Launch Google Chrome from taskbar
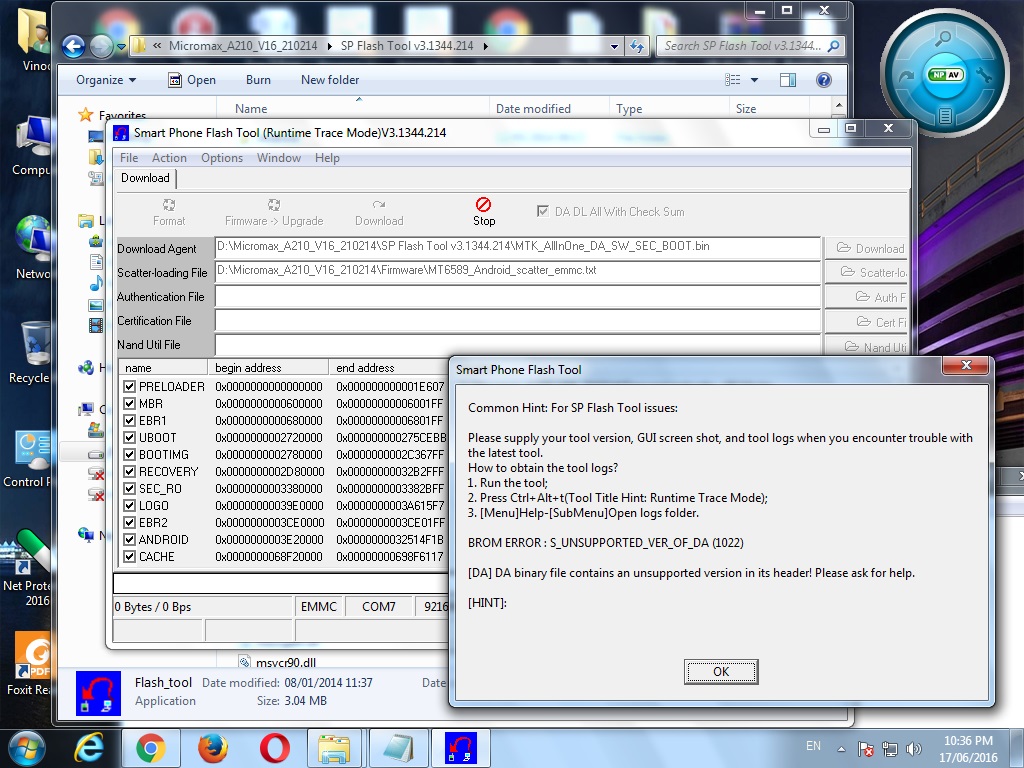The height and width of the screenshot is (768, 1024). pos(151,748)
